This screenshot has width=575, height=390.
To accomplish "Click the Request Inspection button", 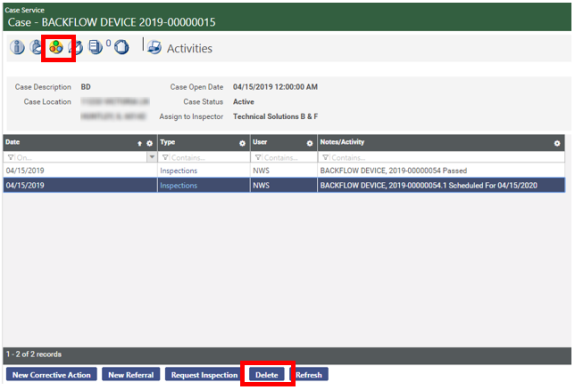I will 204,375.
